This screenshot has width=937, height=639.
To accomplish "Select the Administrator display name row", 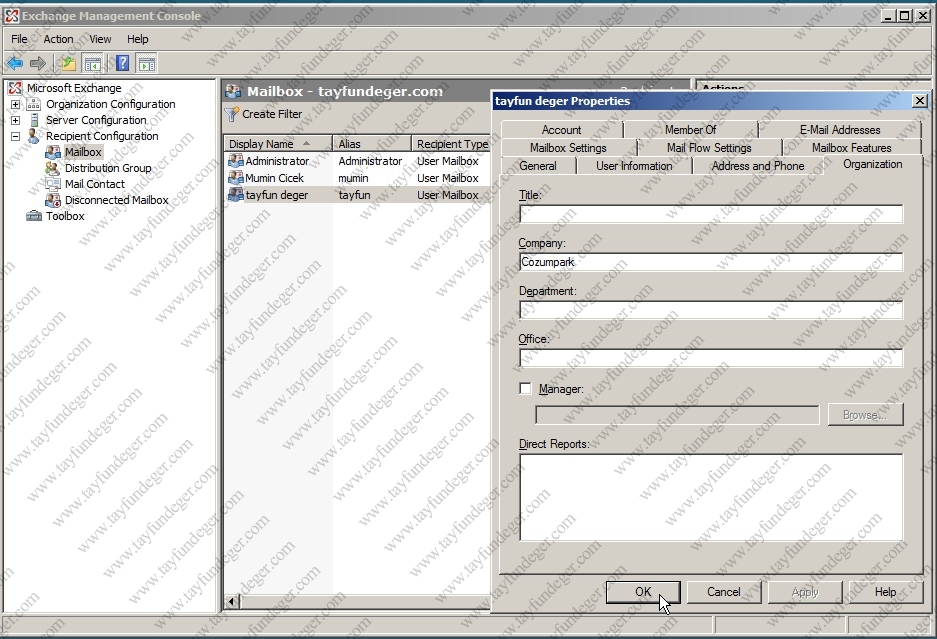I will 277,161.
